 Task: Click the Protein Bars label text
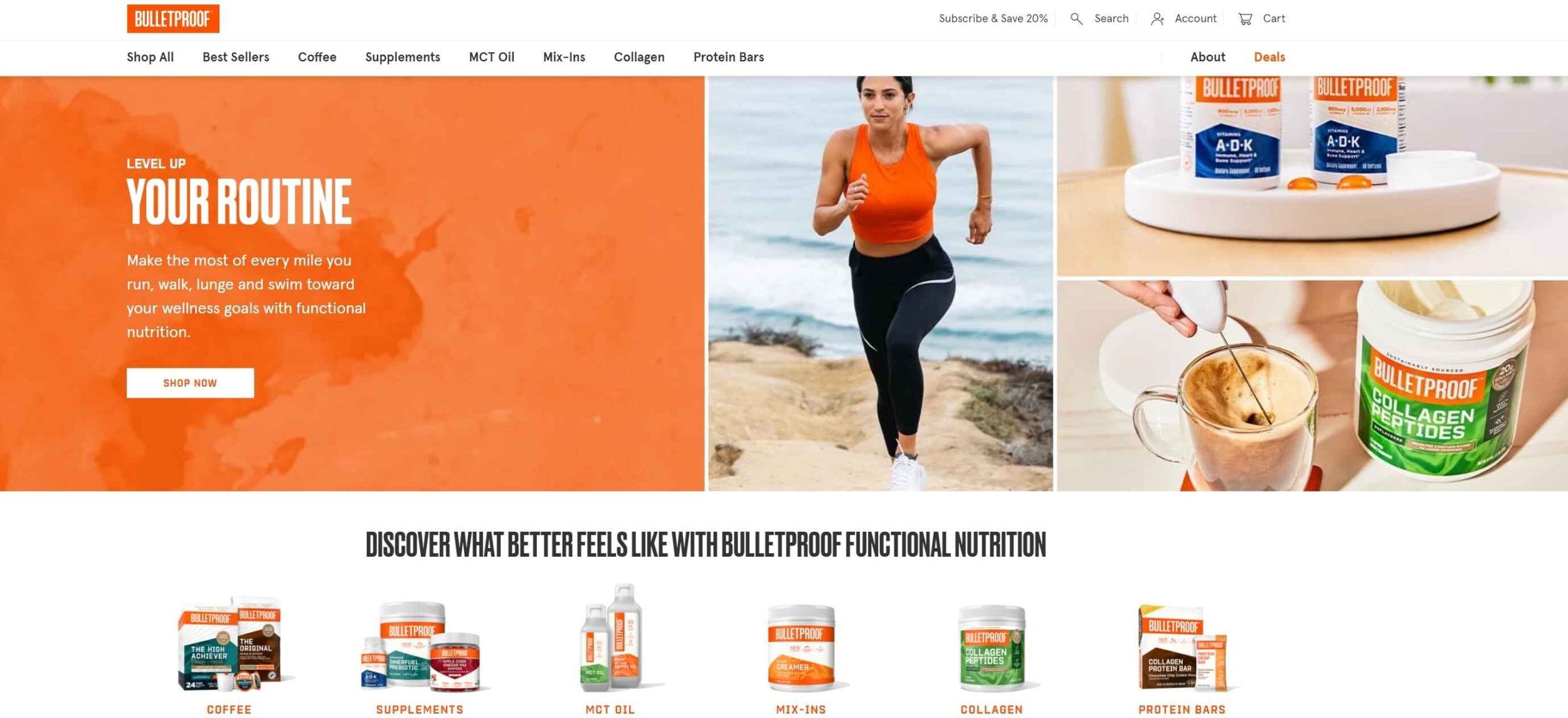pyautogui.click(x=1182, y=709)
